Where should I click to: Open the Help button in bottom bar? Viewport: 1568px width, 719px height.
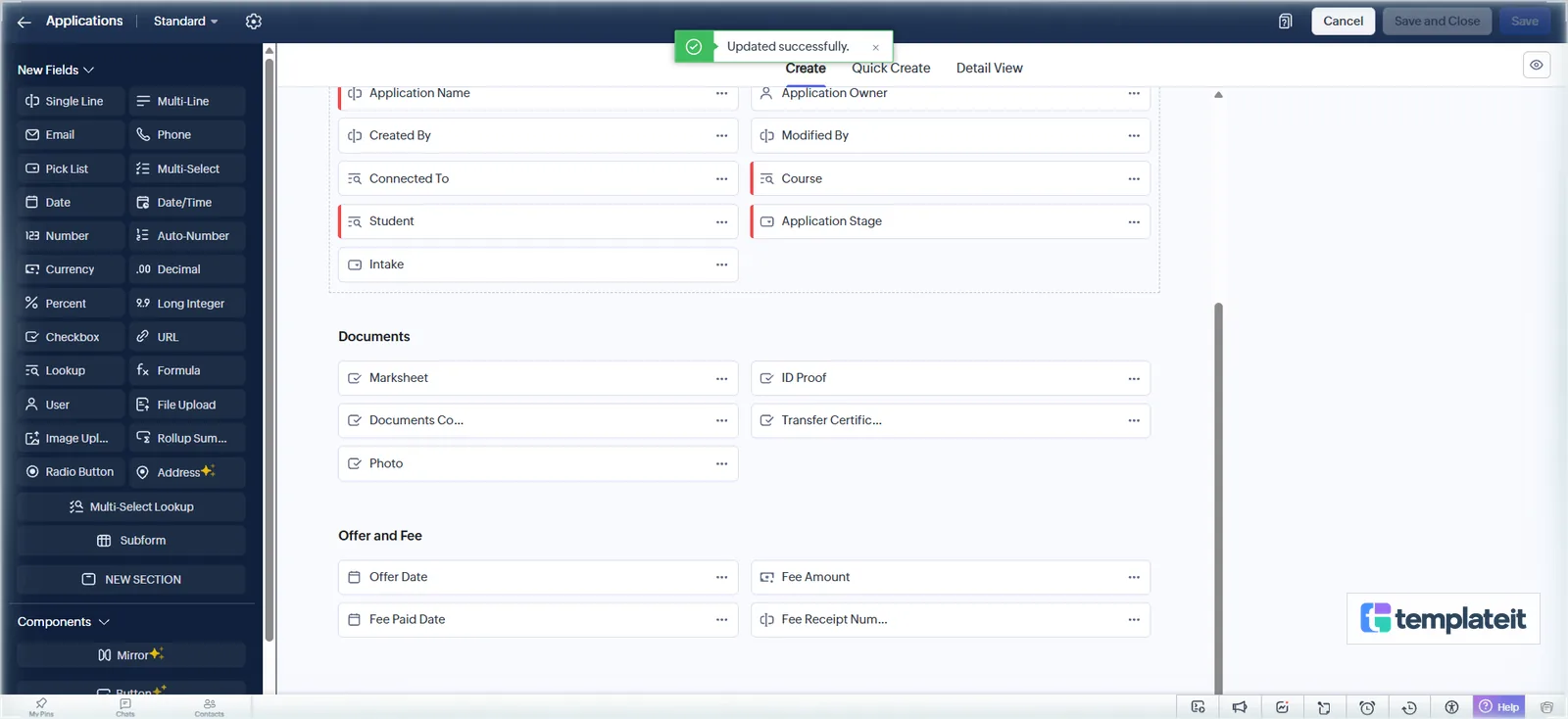(x=1498, y=707)
